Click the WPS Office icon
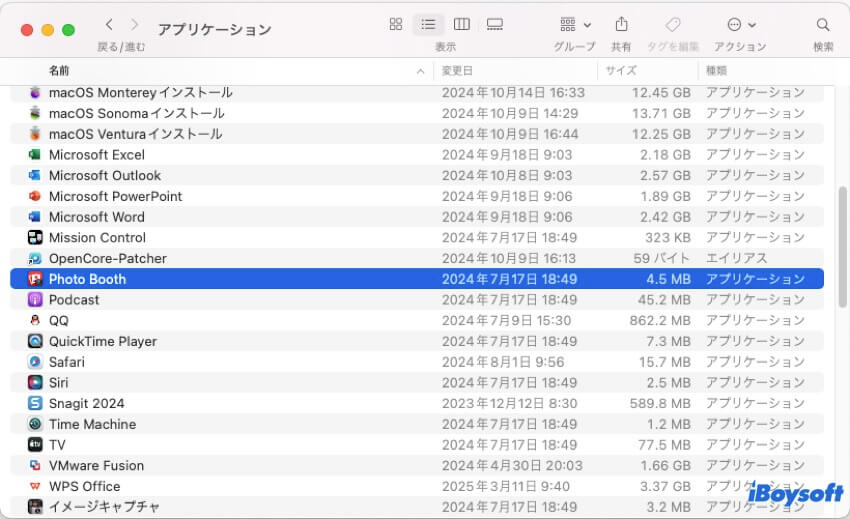This screenshot has width=850, height=519. coord(35,486)
